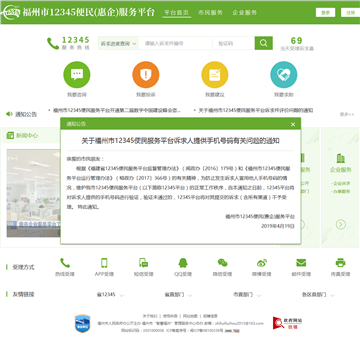360x360 pixels.
Task: Expand the 各区县部门 links dropdown
Action: pos(318,295)
